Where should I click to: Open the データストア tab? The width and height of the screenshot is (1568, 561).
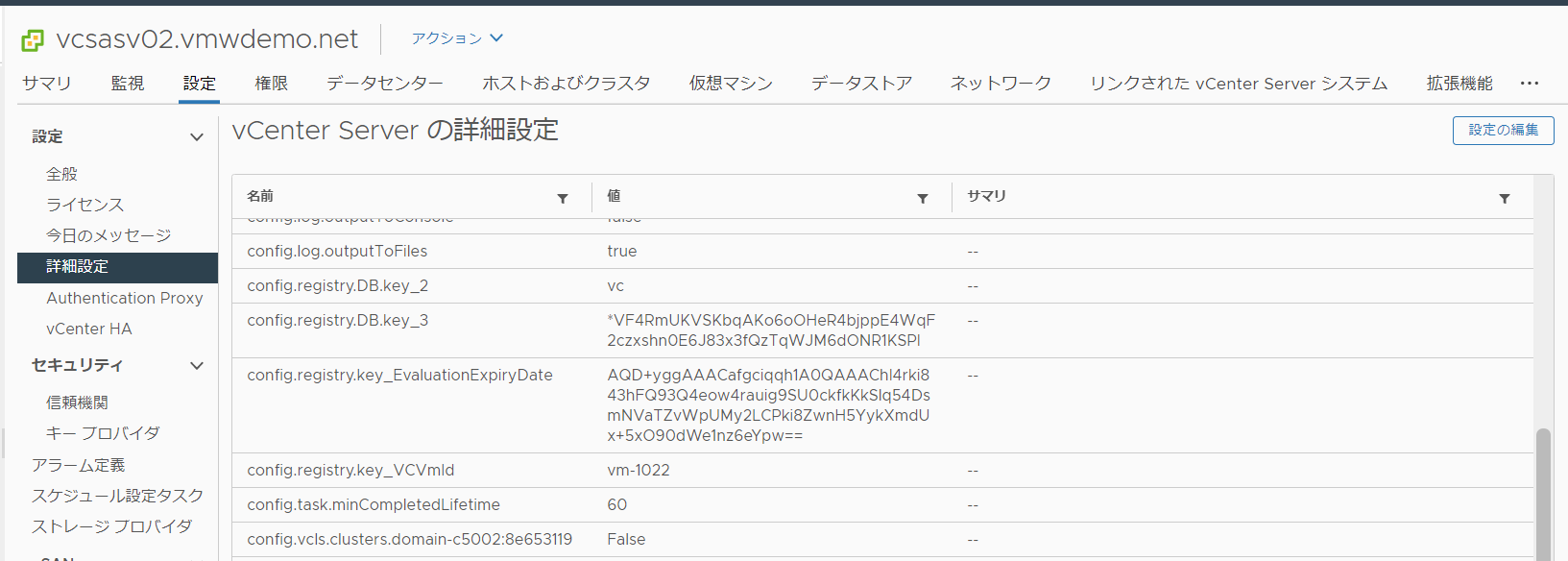pyautogui.click(x=861, y=84)
